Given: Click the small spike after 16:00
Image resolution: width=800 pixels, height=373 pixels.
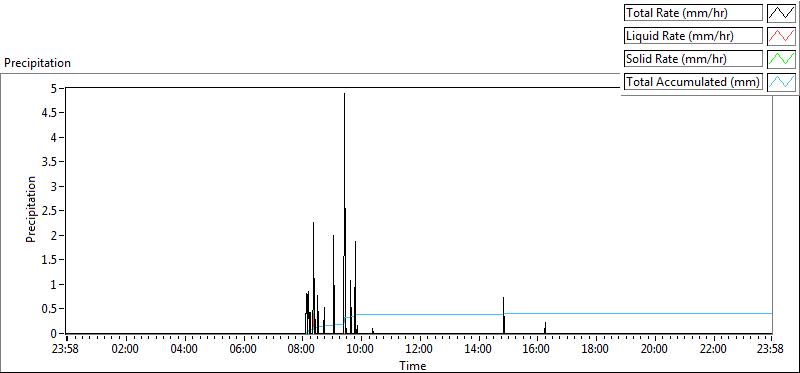Looking at the screenshot, I should [545, 328].
